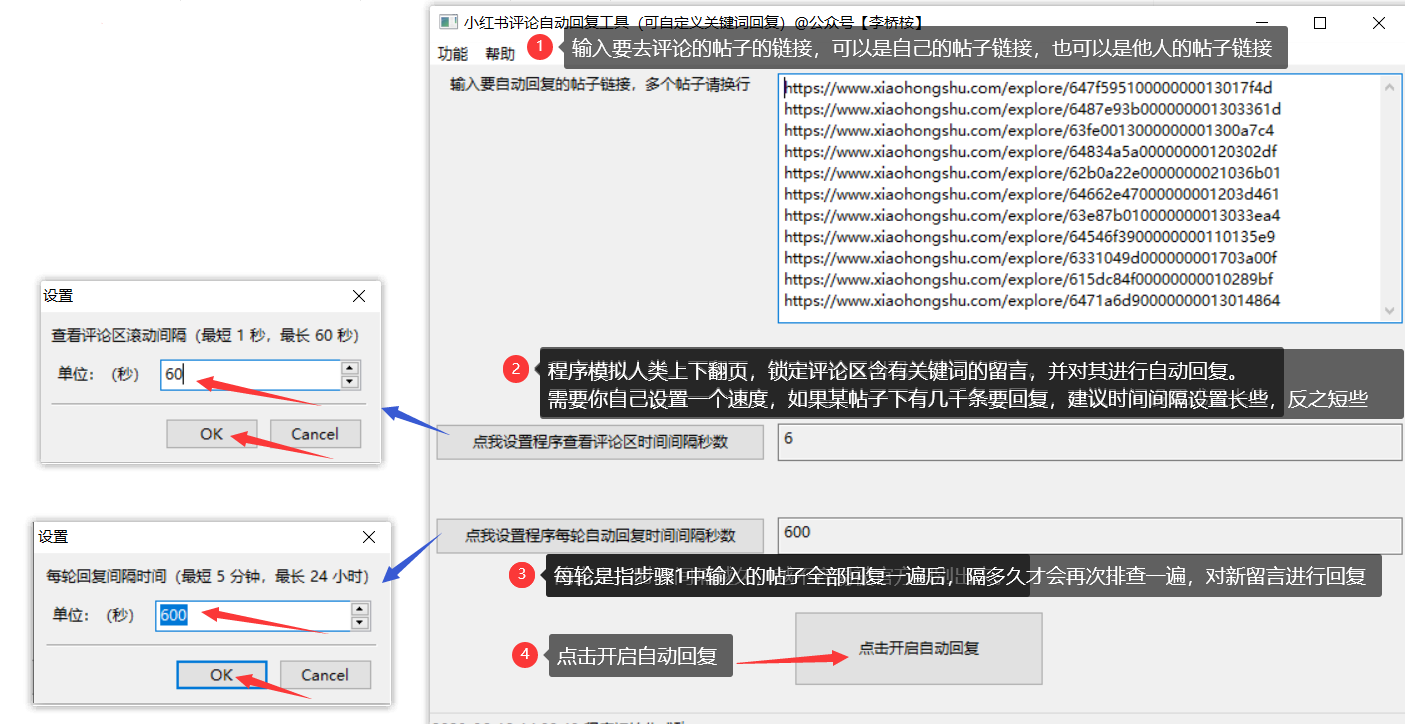Click the comment-view interval field showing 6
Viewport: 1405px width, 724px height.
[1090, 442]
